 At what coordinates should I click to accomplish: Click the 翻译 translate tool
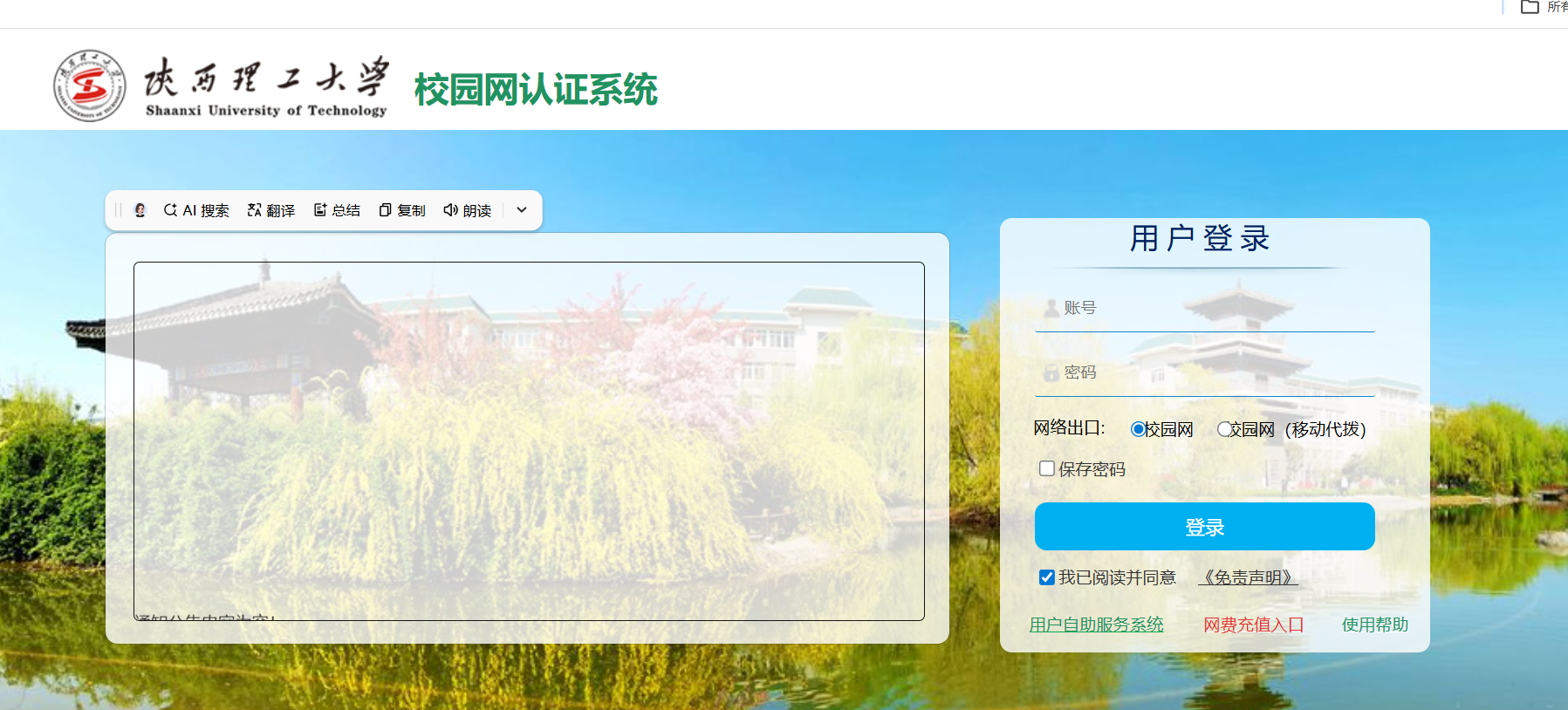coord(271,210)
